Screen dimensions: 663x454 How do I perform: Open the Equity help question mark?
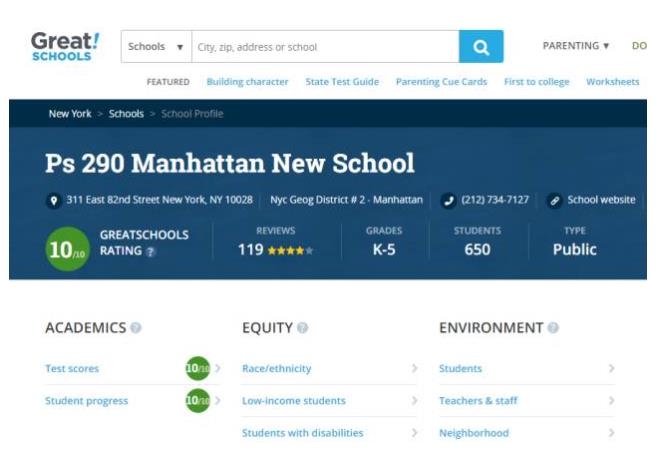coord(302,328)
